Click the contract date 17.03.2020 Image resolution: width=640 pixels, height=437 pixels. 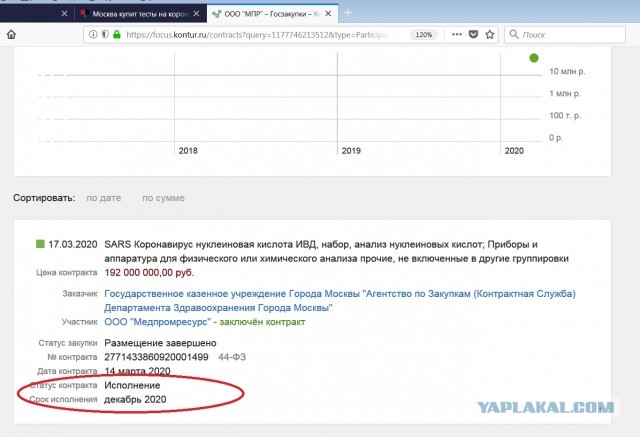click(73, 244)
